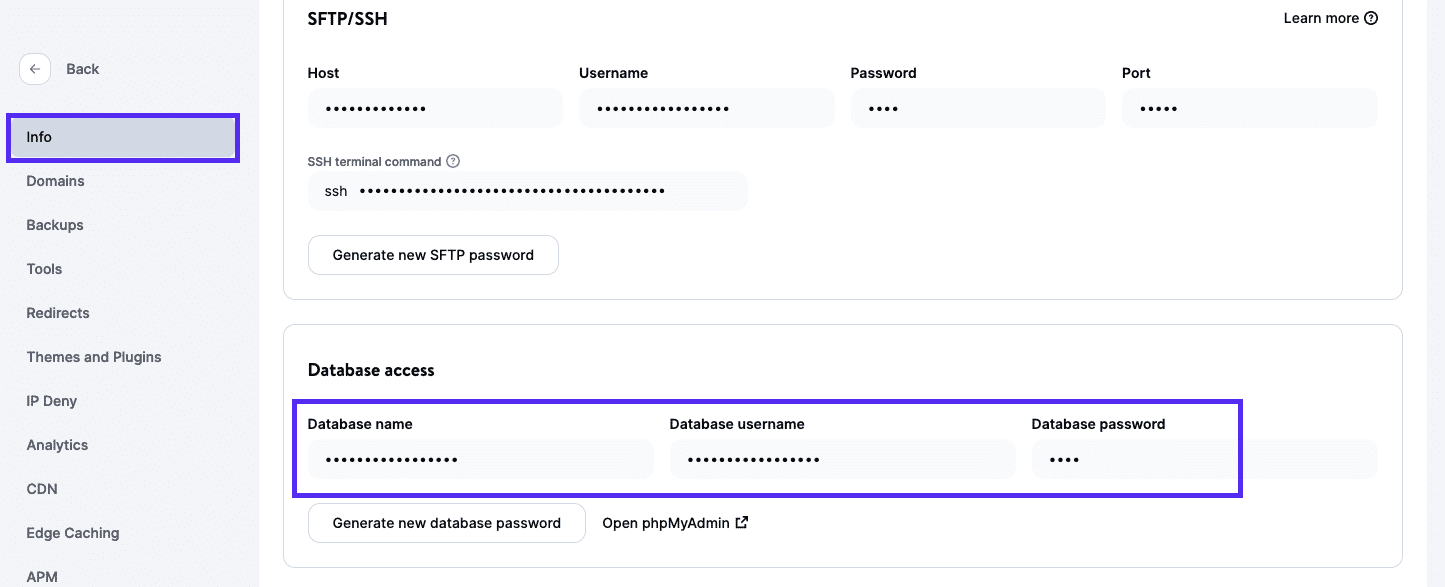
Task: Open phpMyAdmin
Action: (666, 522)
